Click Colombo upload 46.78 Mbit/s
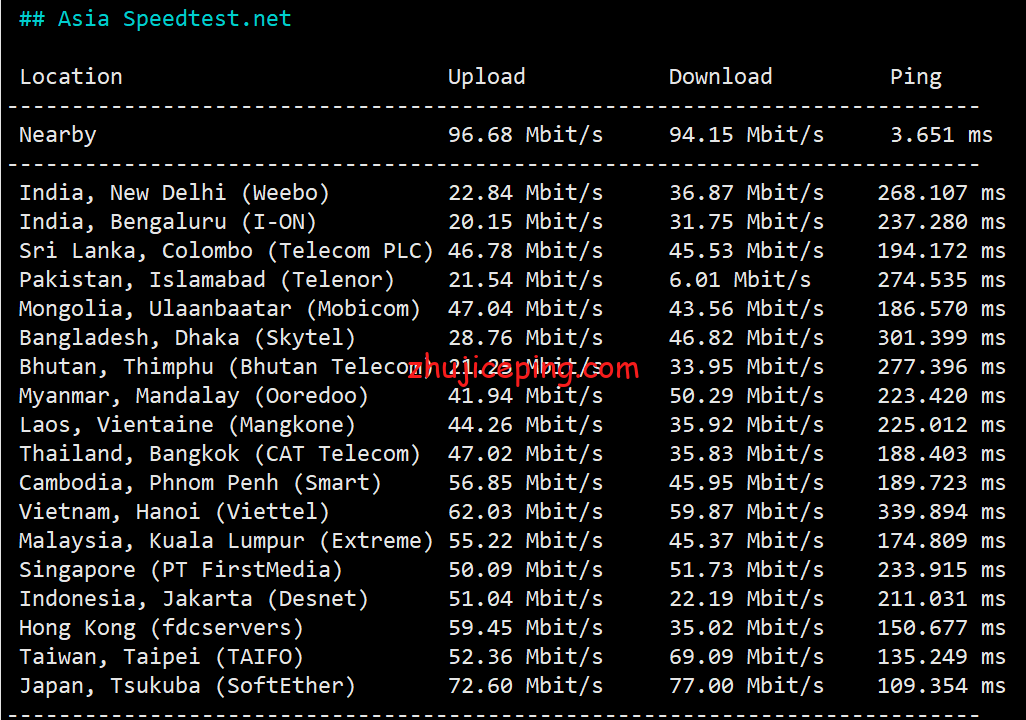1026x720 pixels. coord(525,251)
